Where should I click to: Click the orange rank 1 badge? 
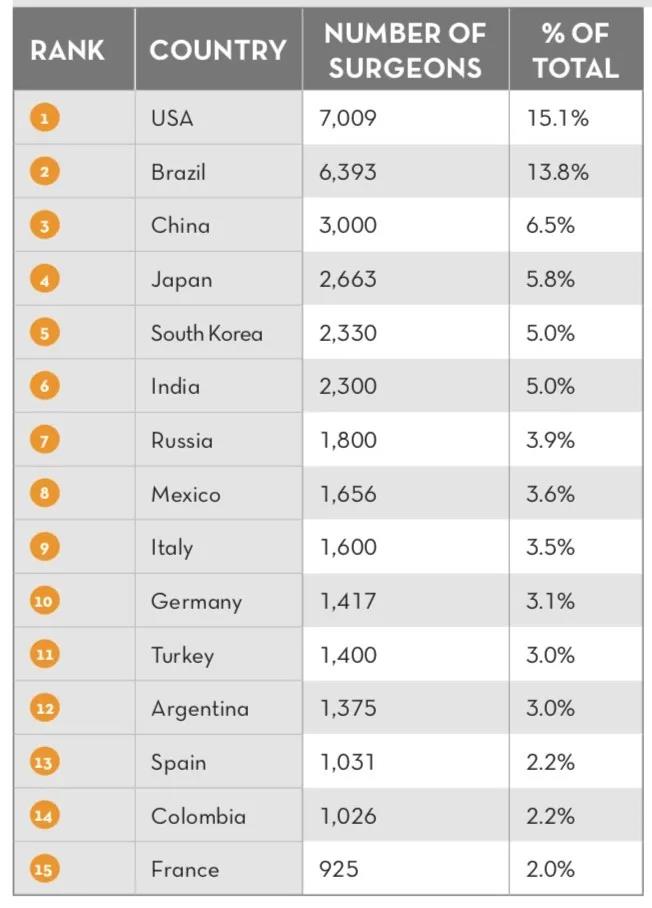click(x=45, y=118)
